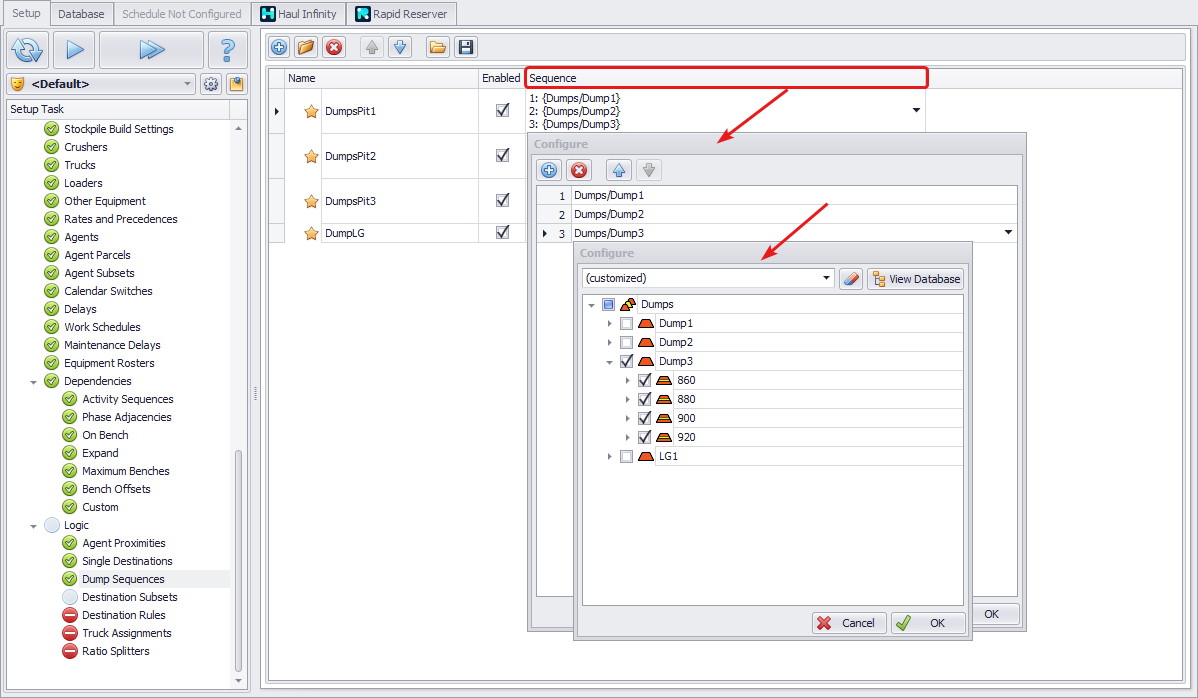Toggle Enabled checkbox for DumpsPit3

pyautogui.click(x=502, y=200)
